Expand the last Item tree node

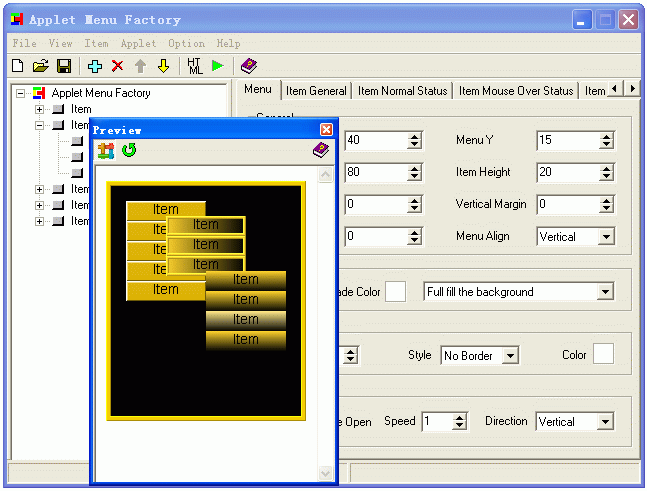pyautogui.click(x=39, y=222)
